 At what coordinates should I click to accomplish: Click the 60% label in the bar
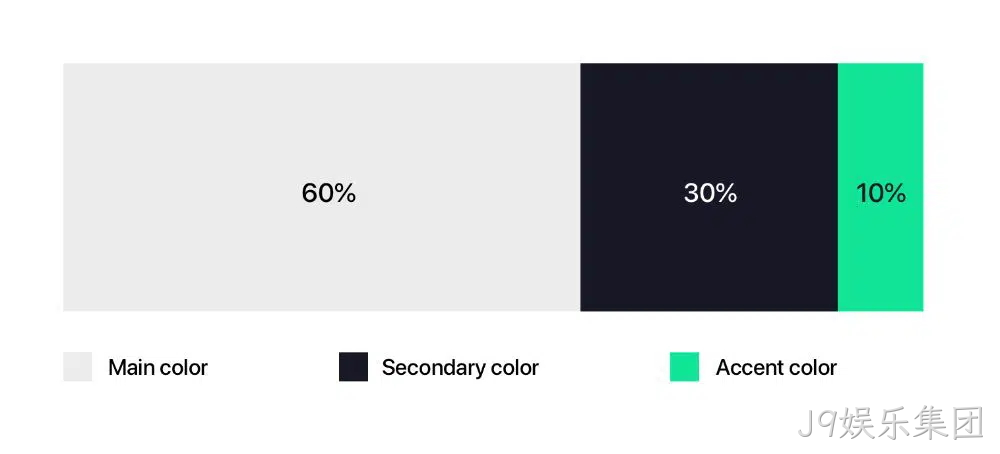coord(328,193)
